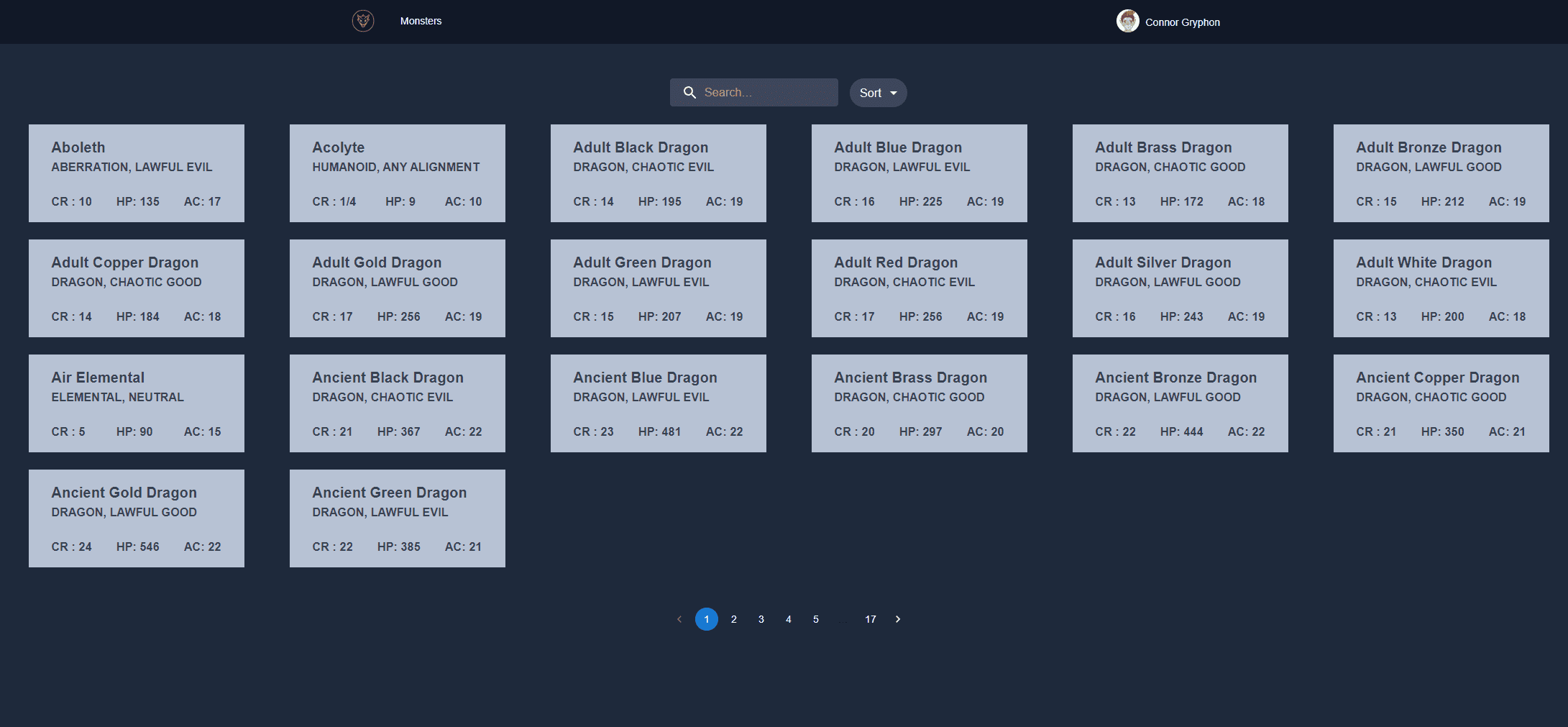Open the Aboleth monster card
This screenshot has width=1568, height=727.
coord(136,173)
